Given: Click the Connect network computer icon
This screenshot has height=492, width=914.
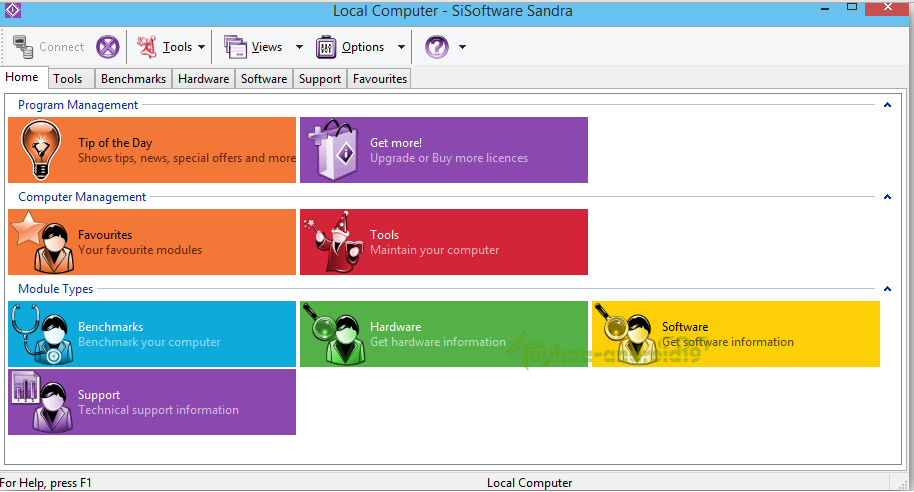Looking at the screenshot, I should tap(23, 47).
